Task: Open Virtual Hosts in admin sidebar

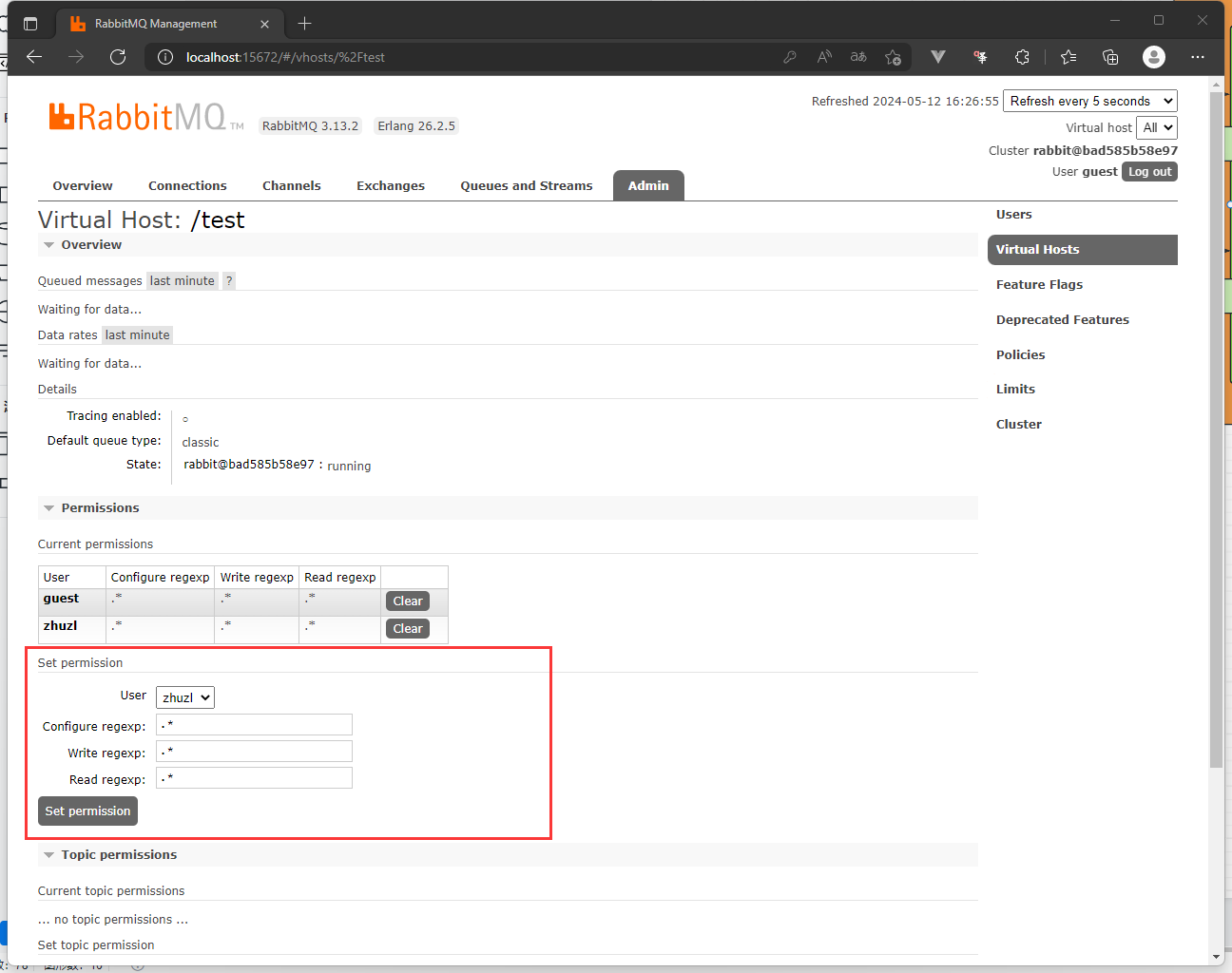Action: [x=1083, y=249]
